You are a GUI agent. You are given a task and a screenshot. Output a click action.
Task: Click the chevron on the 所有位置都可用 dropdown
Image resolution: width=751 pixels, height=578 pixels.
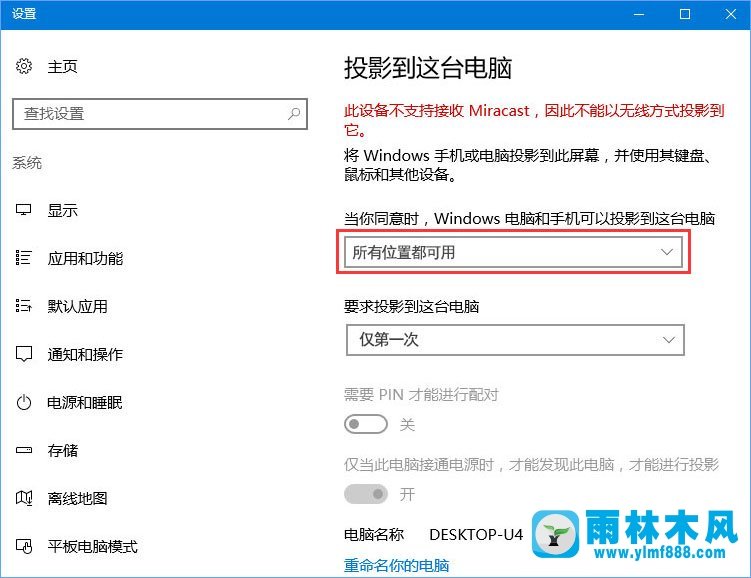(667, 252)
